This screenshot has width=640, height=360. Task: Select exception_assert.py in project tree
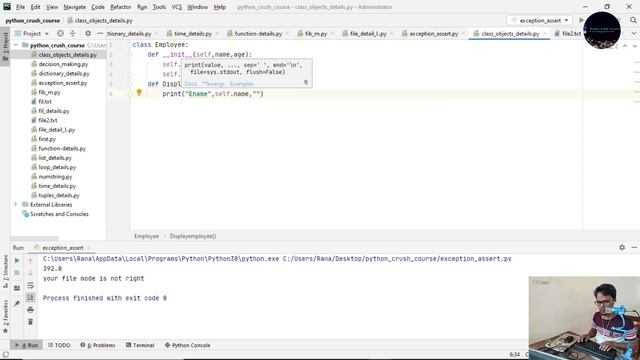(x=63, y=83)
